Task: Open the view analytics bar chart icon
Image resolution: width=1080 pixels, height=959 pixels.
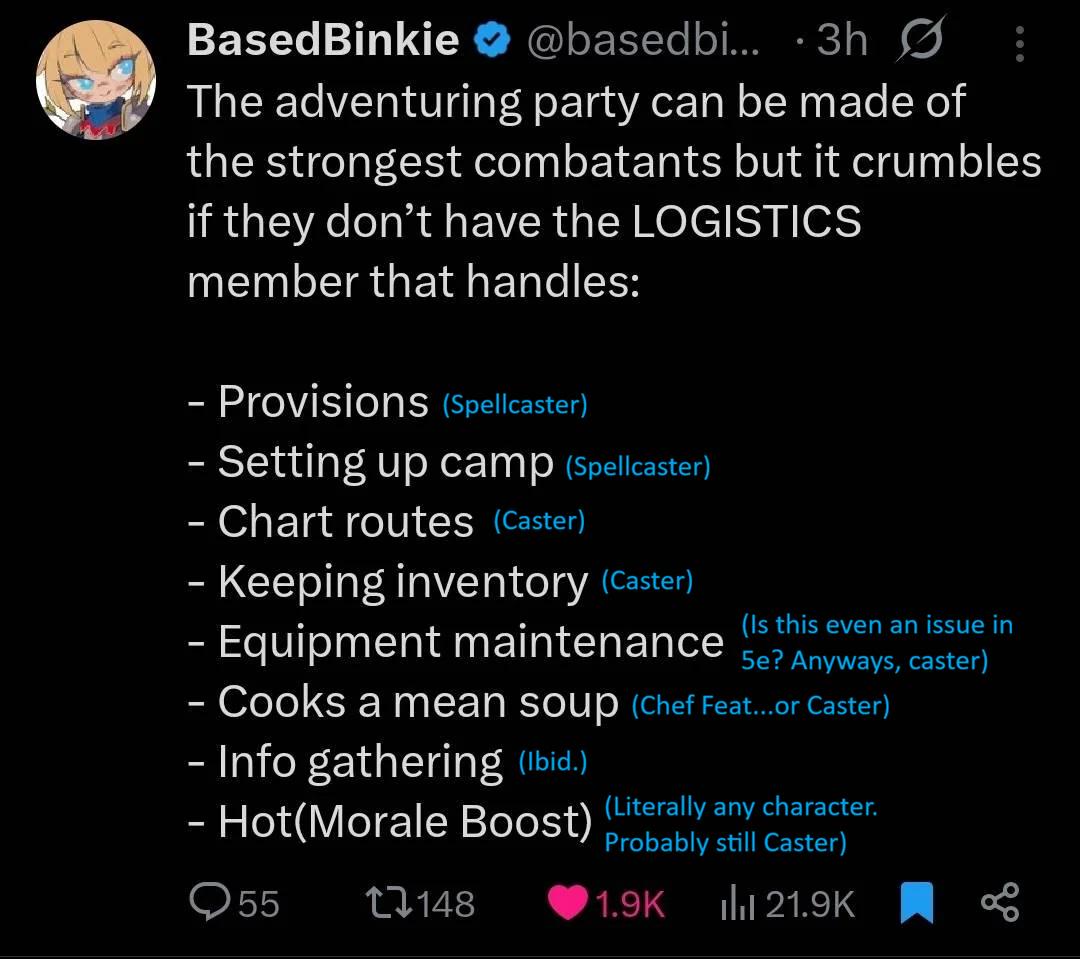Action: (x=736, y=903)
